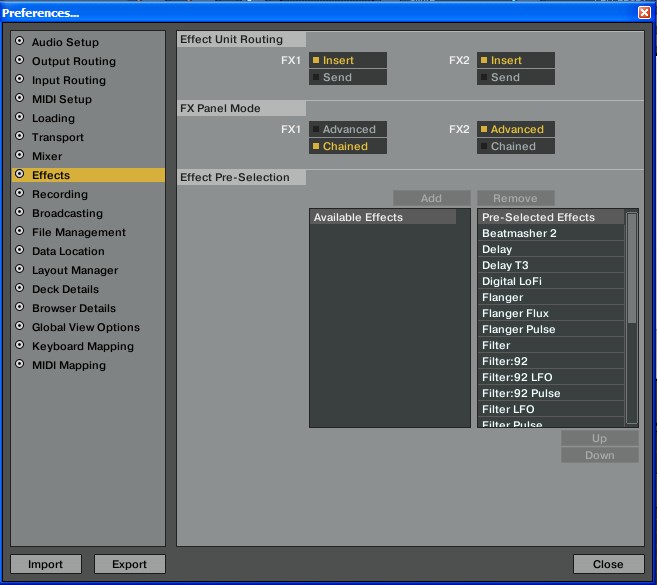Select the Digital LoFi effect

pyautogui.click(x=551, y=281)
